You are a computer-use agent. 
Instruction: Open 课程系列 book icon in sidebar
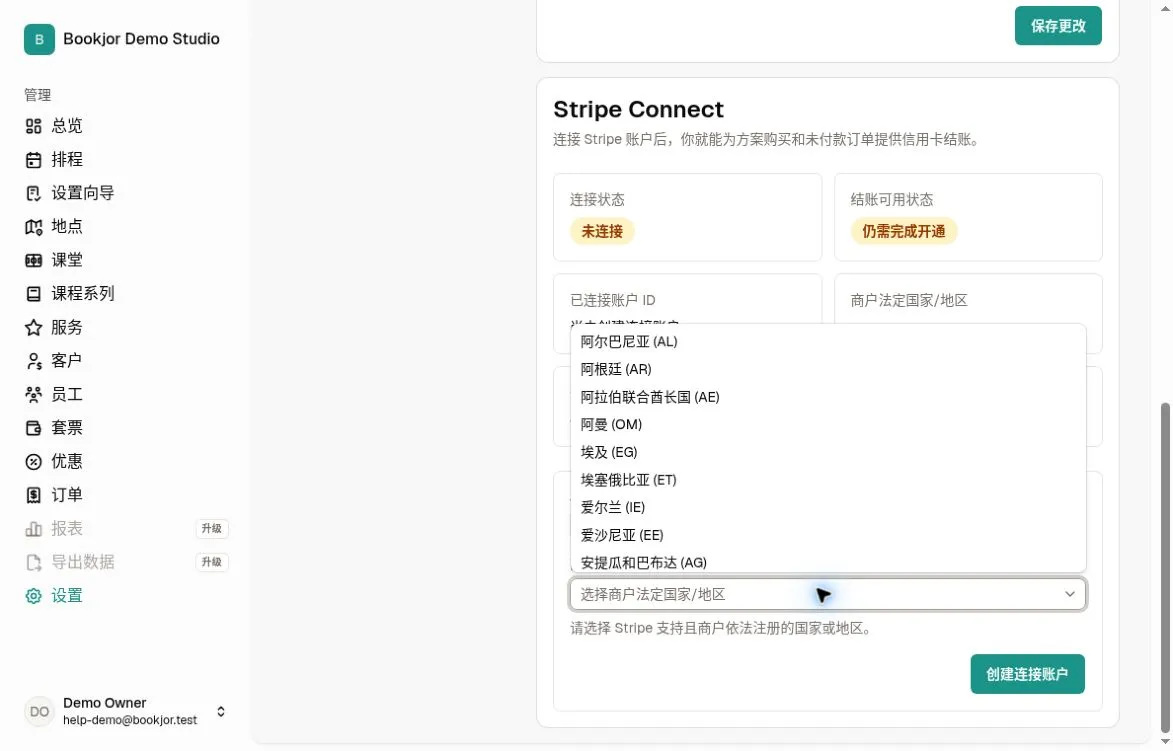tap(33, 294)
